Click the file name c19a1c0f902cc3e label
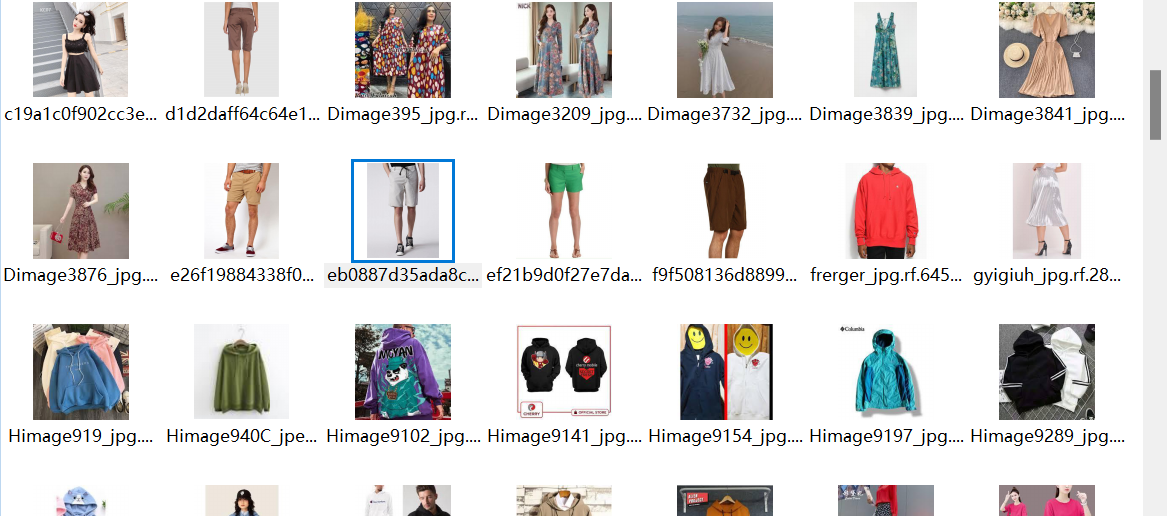 pyautogui.click(x=81, y=114)
